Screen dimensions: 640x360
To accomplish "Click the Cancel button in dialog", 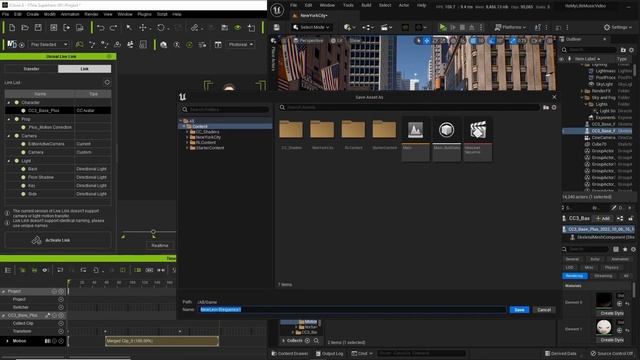I will (544, 310).
